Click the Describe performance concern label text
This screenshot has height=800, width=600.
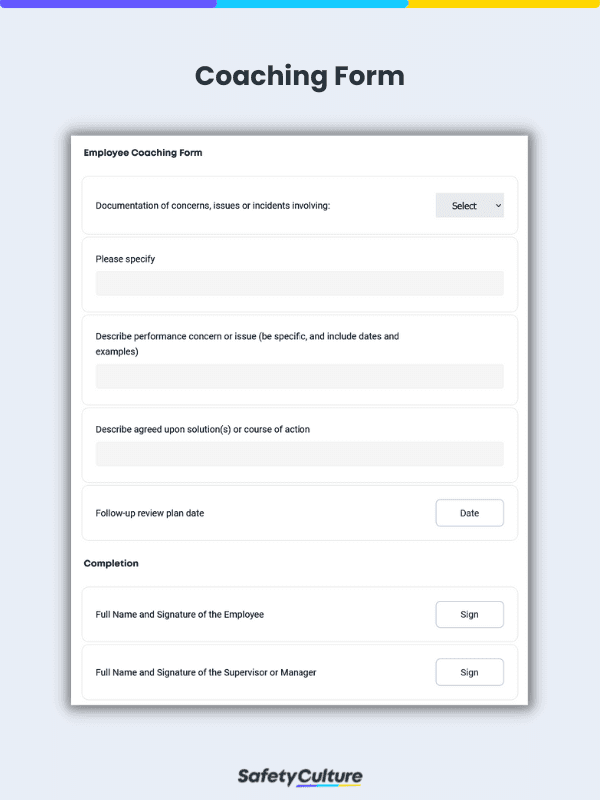pyautogui.click(x=247, y=344)
